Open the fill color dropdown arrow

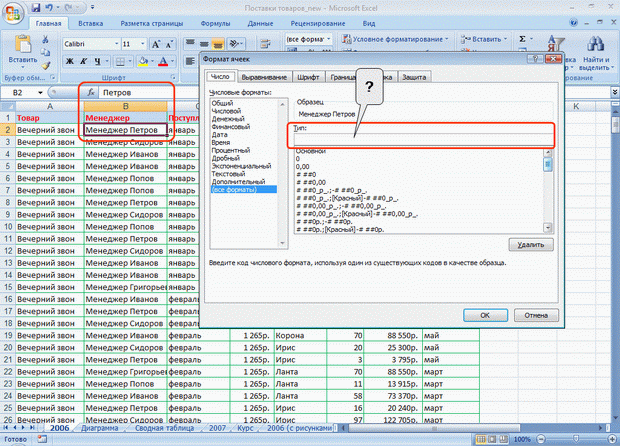point(152,61)
